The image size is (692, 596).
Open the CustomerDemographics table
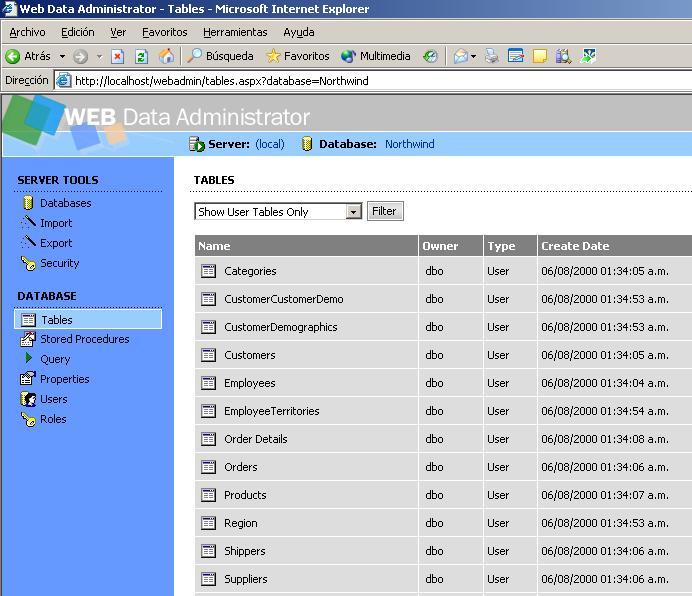[x=281, y=327]
